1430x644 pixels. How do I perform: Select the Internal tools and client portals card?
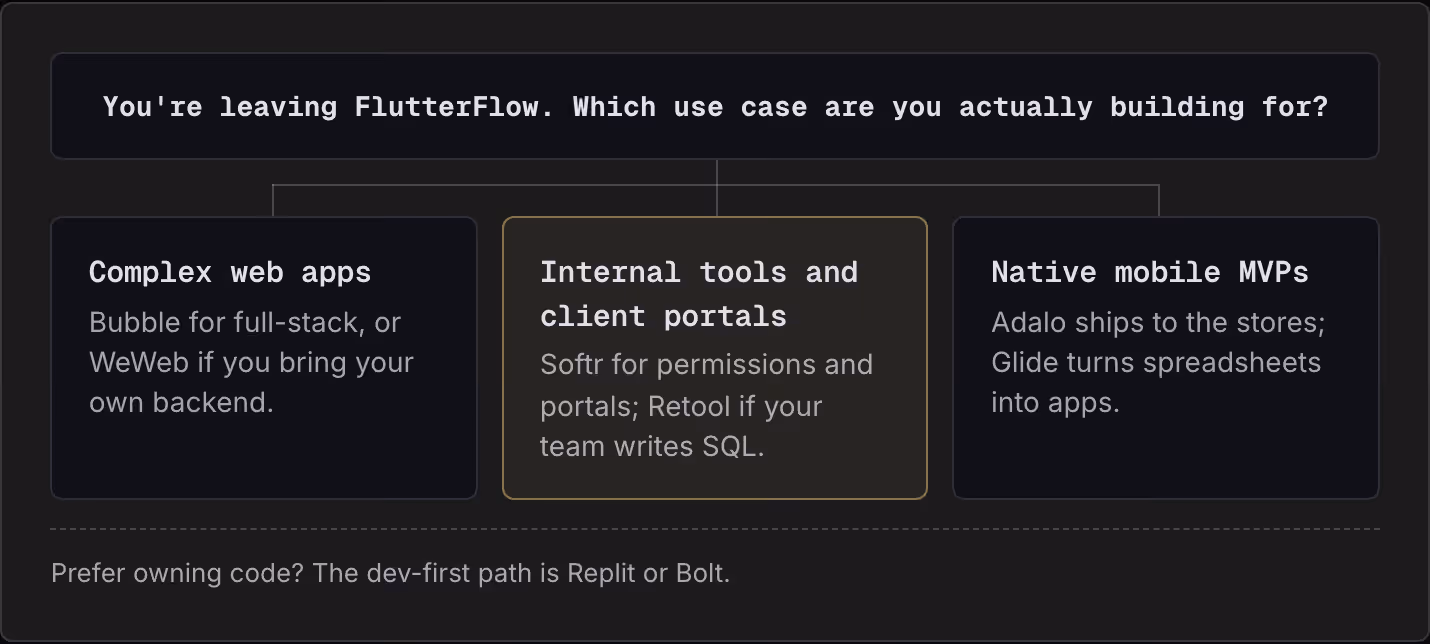click(x=715, y=358)
